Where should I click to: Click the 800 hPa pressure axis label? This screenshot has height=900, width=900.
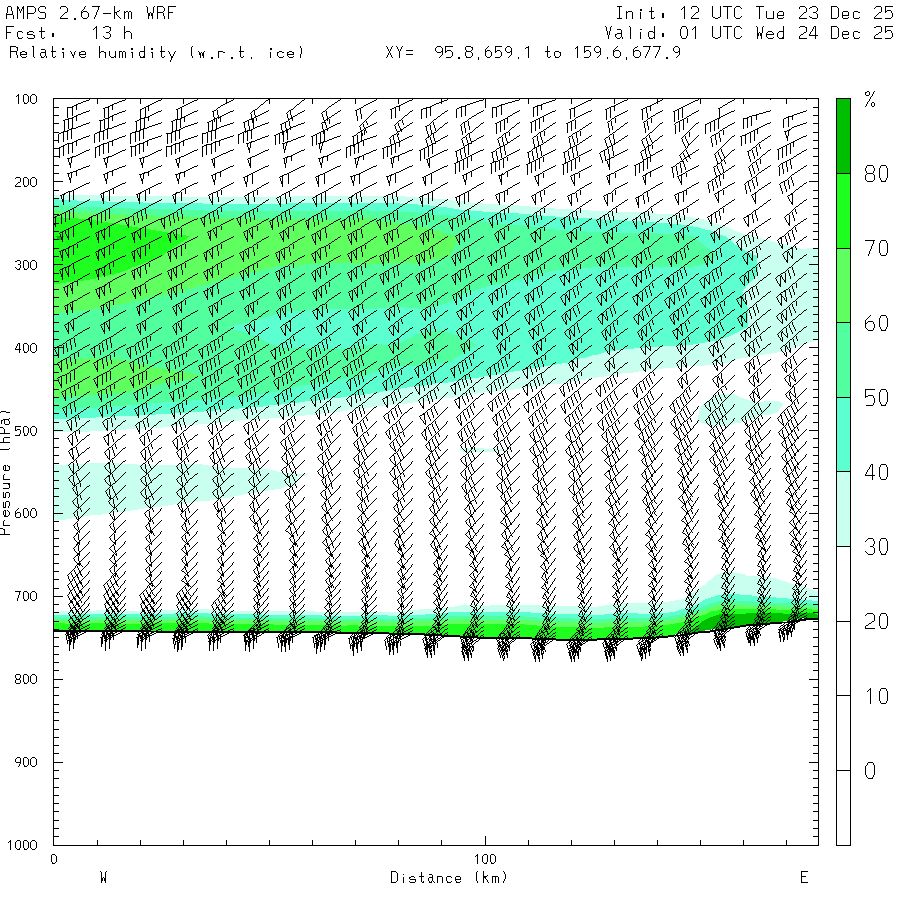(26, 679)
